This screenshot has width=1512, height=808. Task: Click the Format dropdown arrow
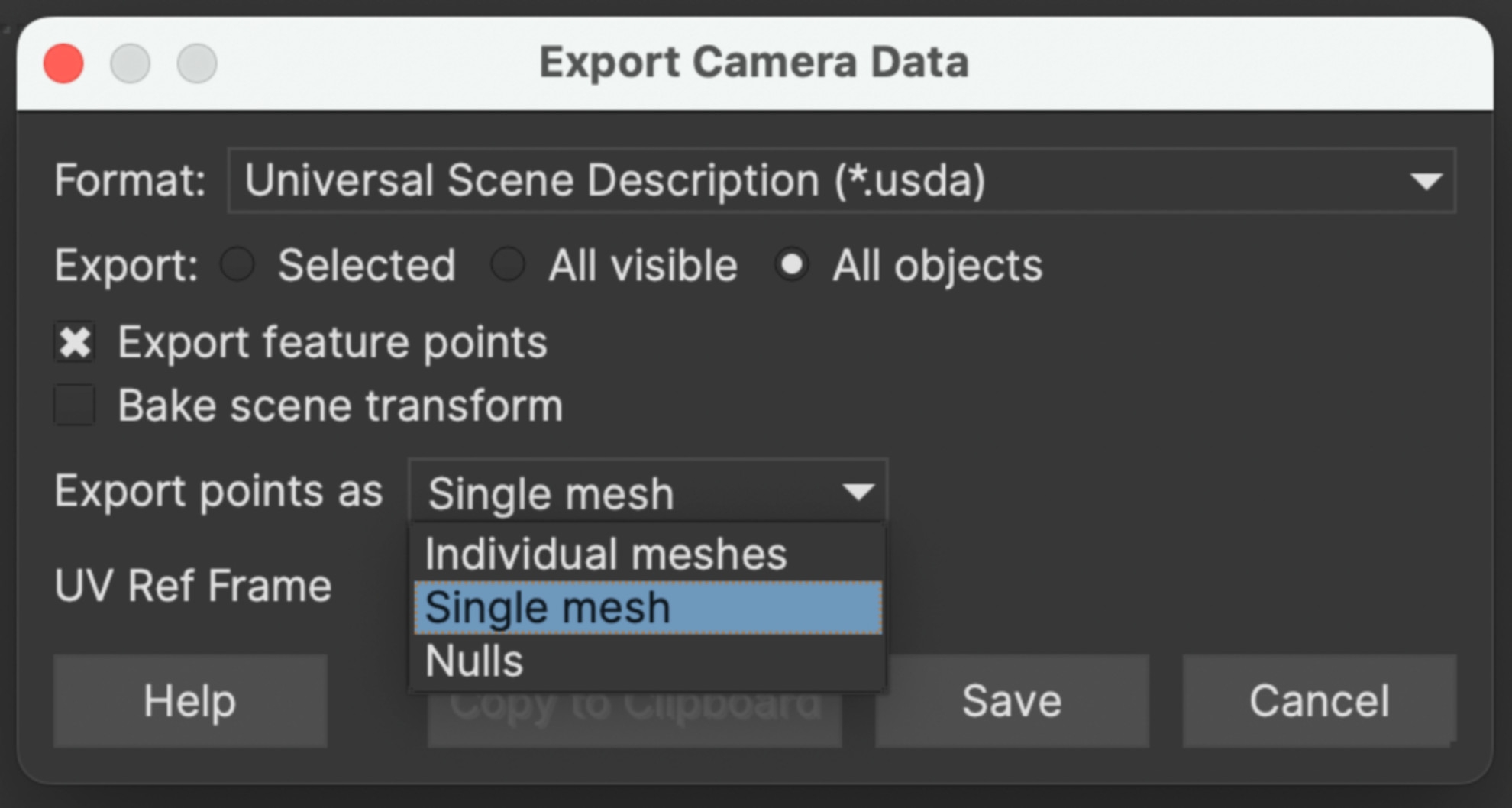[1427, 181]
